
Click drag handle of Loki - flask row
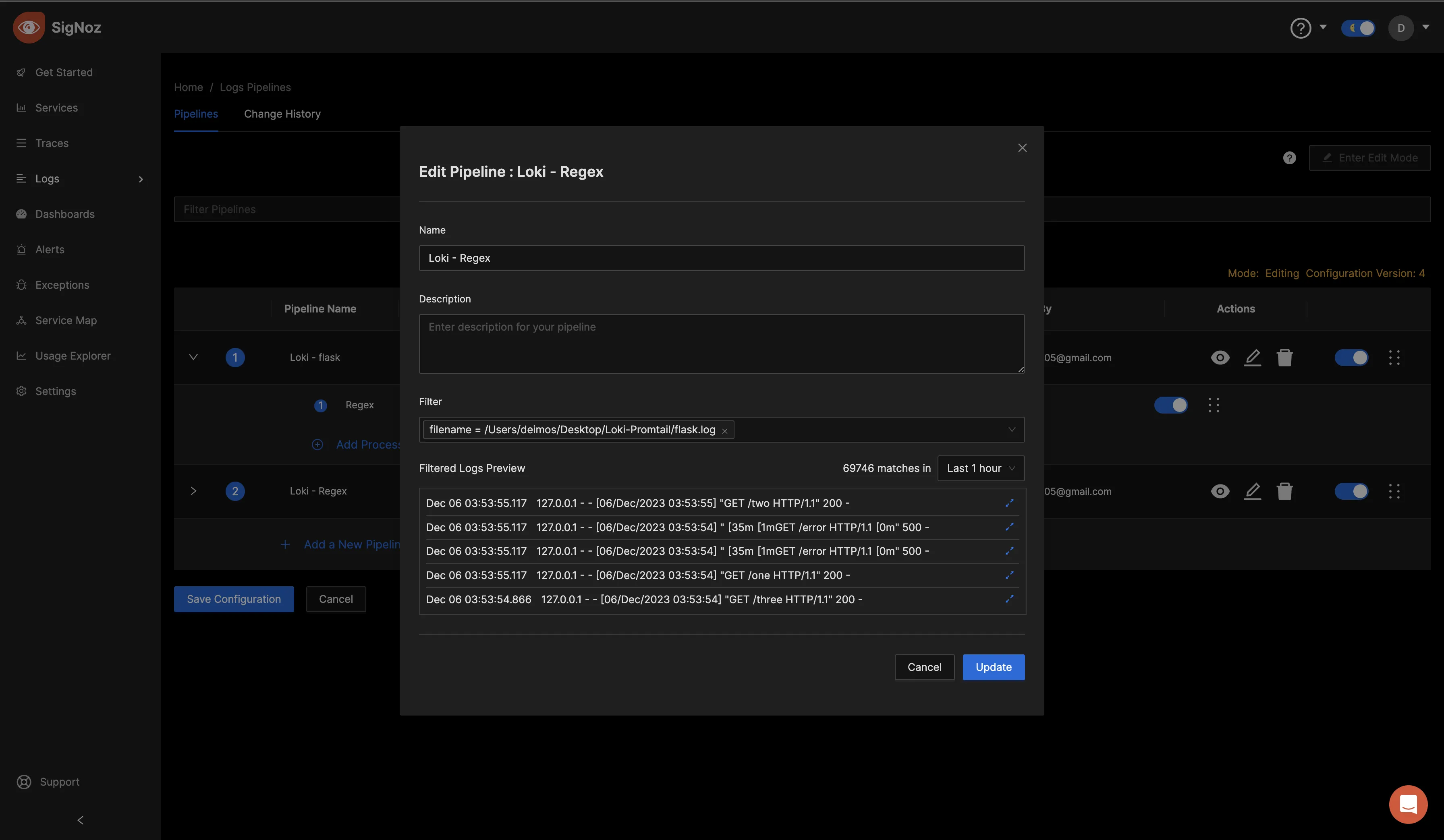[1394, 357]
